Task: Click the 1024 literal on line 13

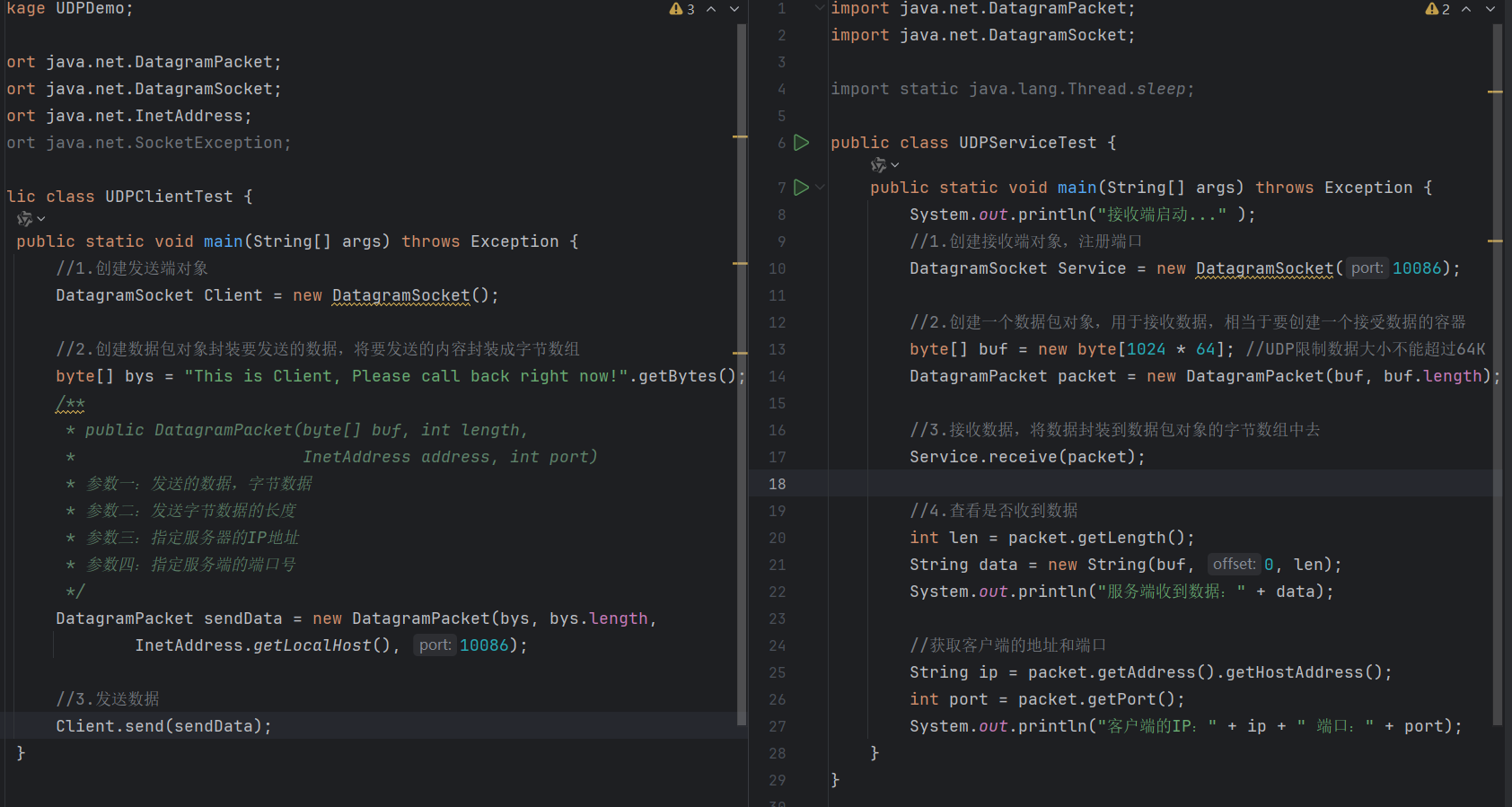Action: point(1147,349)
